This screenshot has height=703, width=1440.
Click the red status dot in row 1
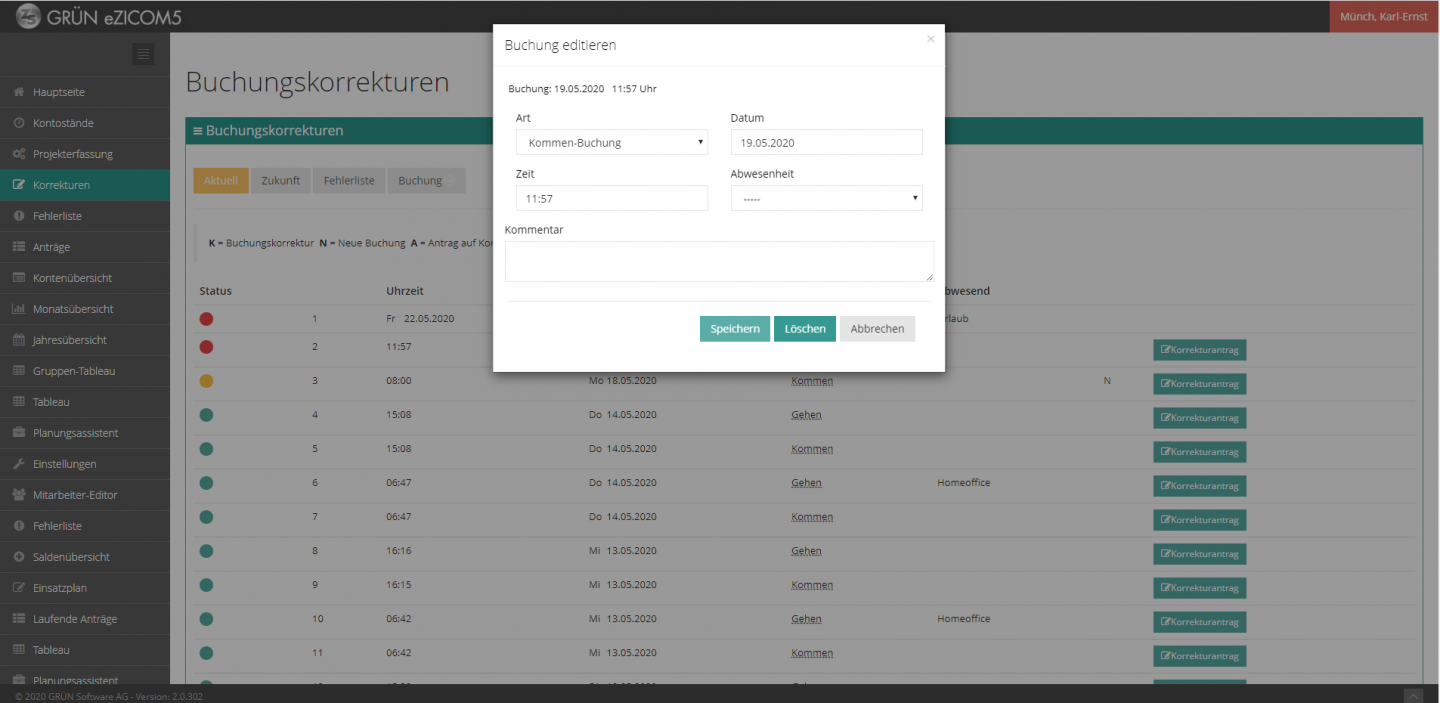(206, 319)
